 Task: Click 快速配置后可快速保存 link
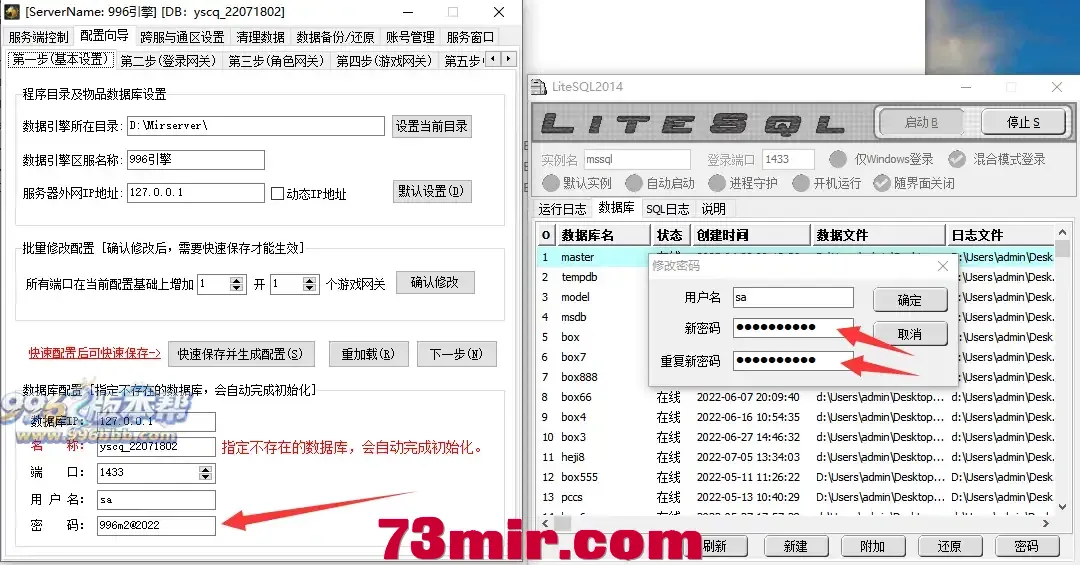tap(94, 353)
